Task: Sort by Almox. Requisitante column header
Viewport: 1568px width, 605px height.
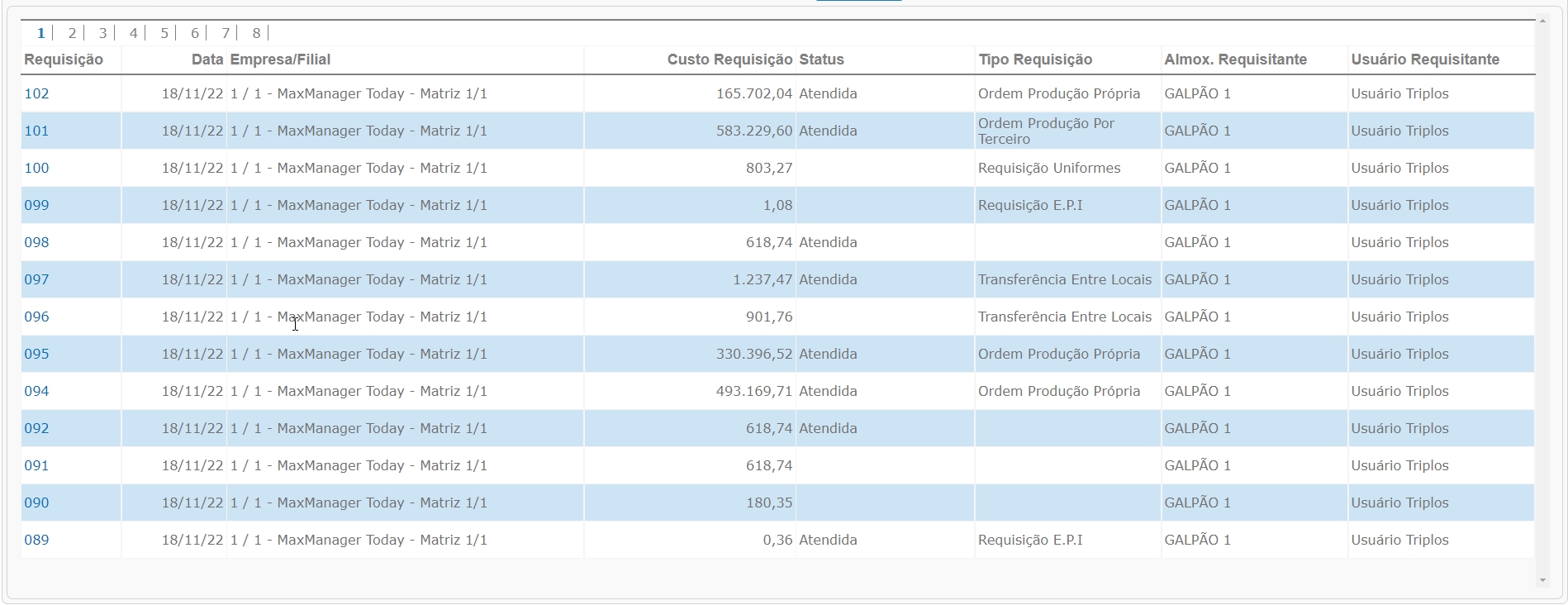Action: tap(1235, 60)
